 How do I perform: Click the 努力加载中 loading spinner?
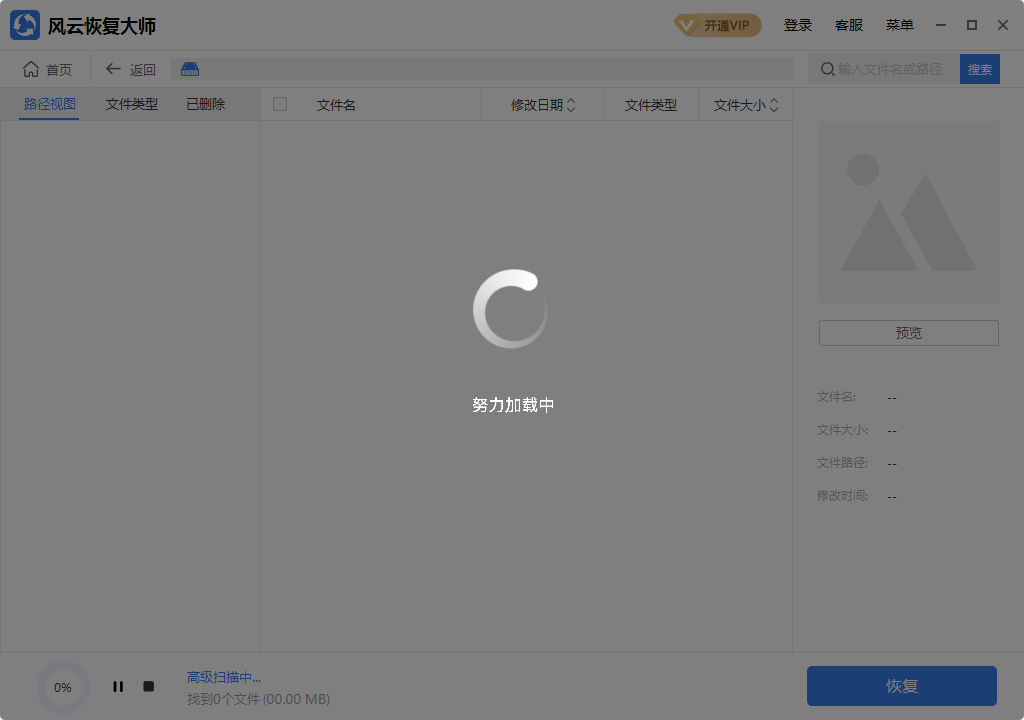click(511, 309)
